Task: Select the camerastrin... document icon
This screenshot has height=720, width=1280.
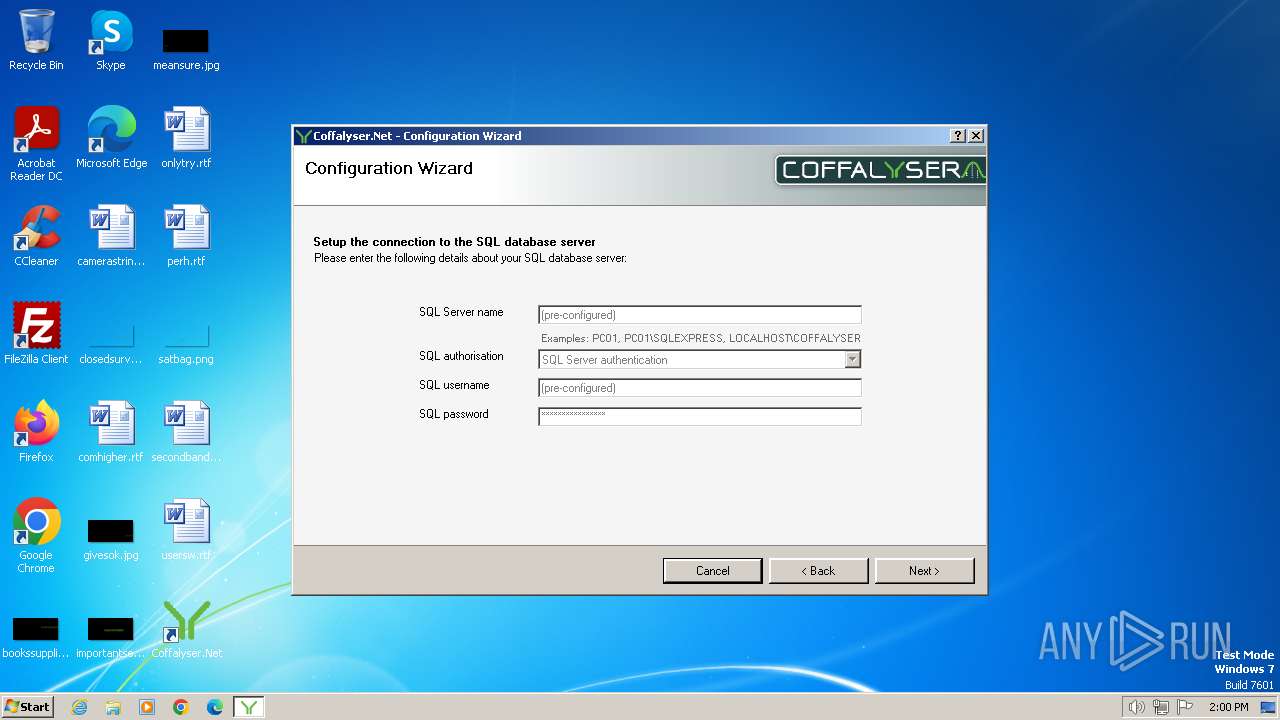Action: pyautogui.click(x=111, y=235)
